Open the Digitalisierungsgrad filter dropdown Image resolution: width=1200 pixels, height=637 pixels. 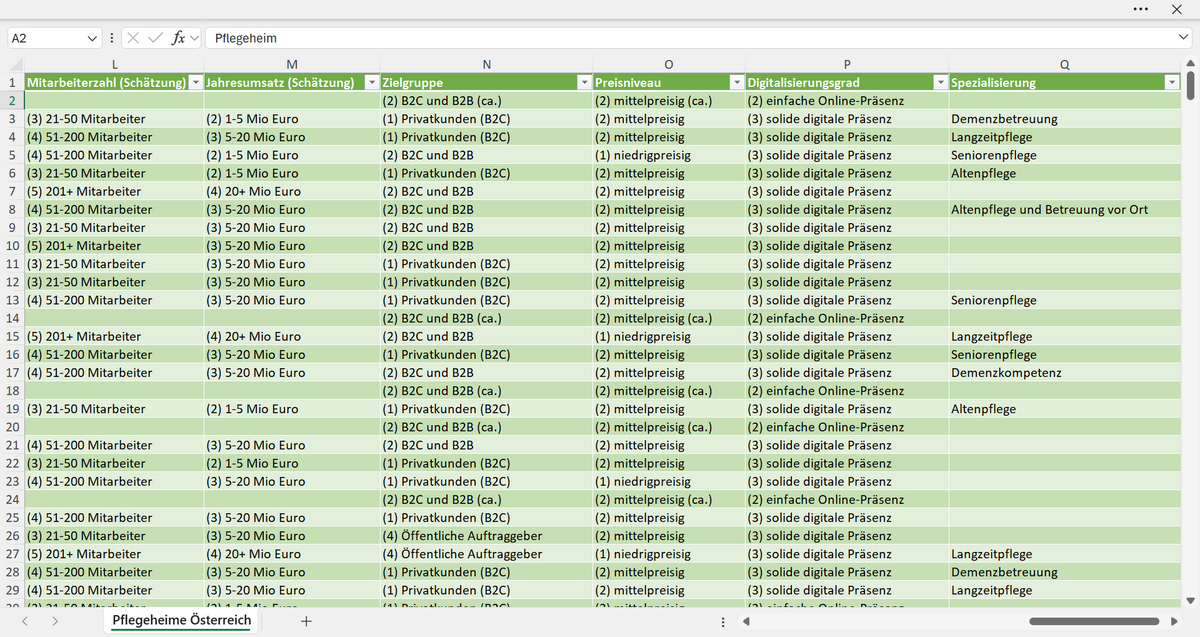[940, 83]
